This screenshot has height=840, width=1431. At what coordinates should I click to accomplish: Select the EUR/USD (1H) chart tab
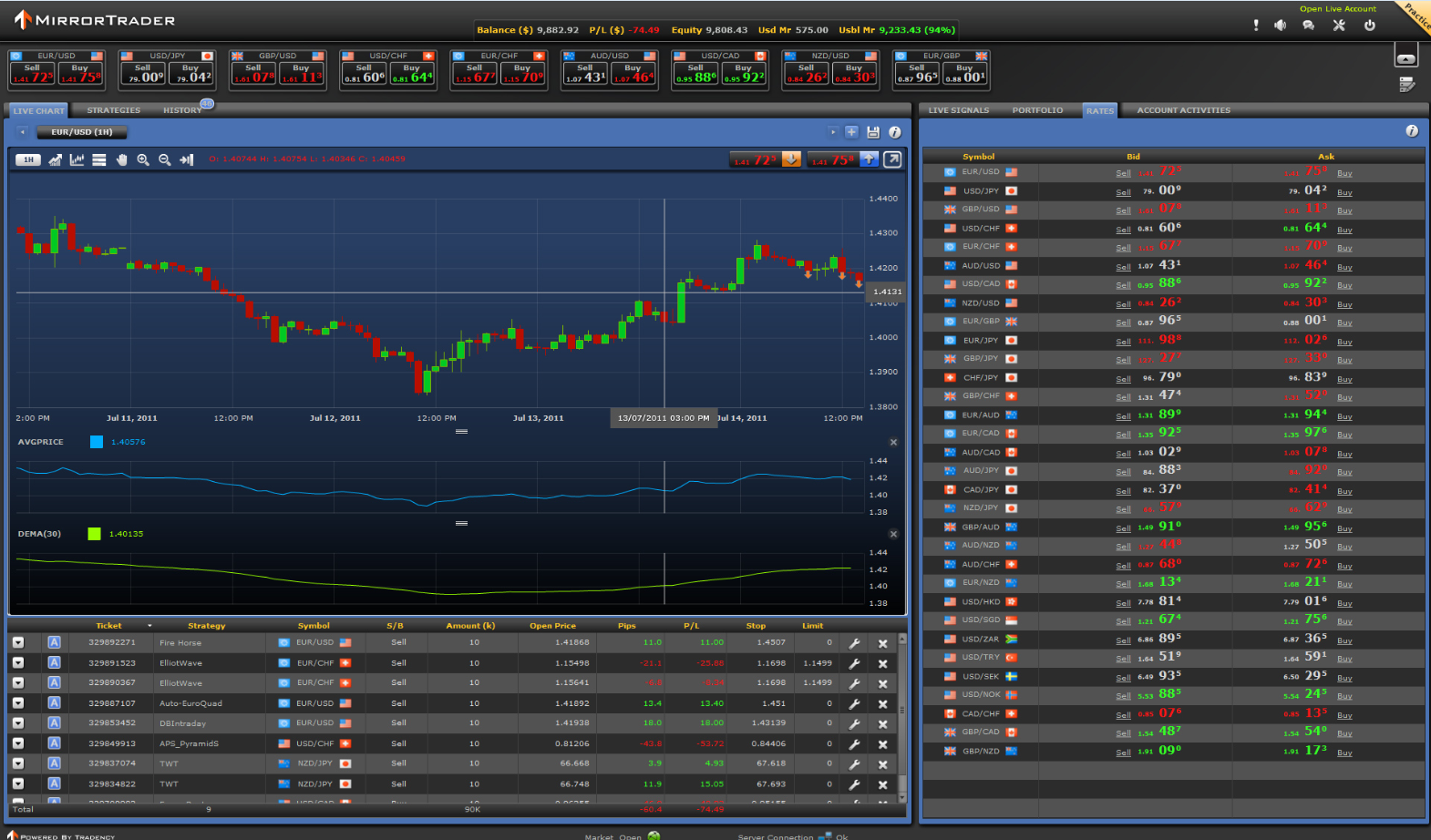point(82,132)
